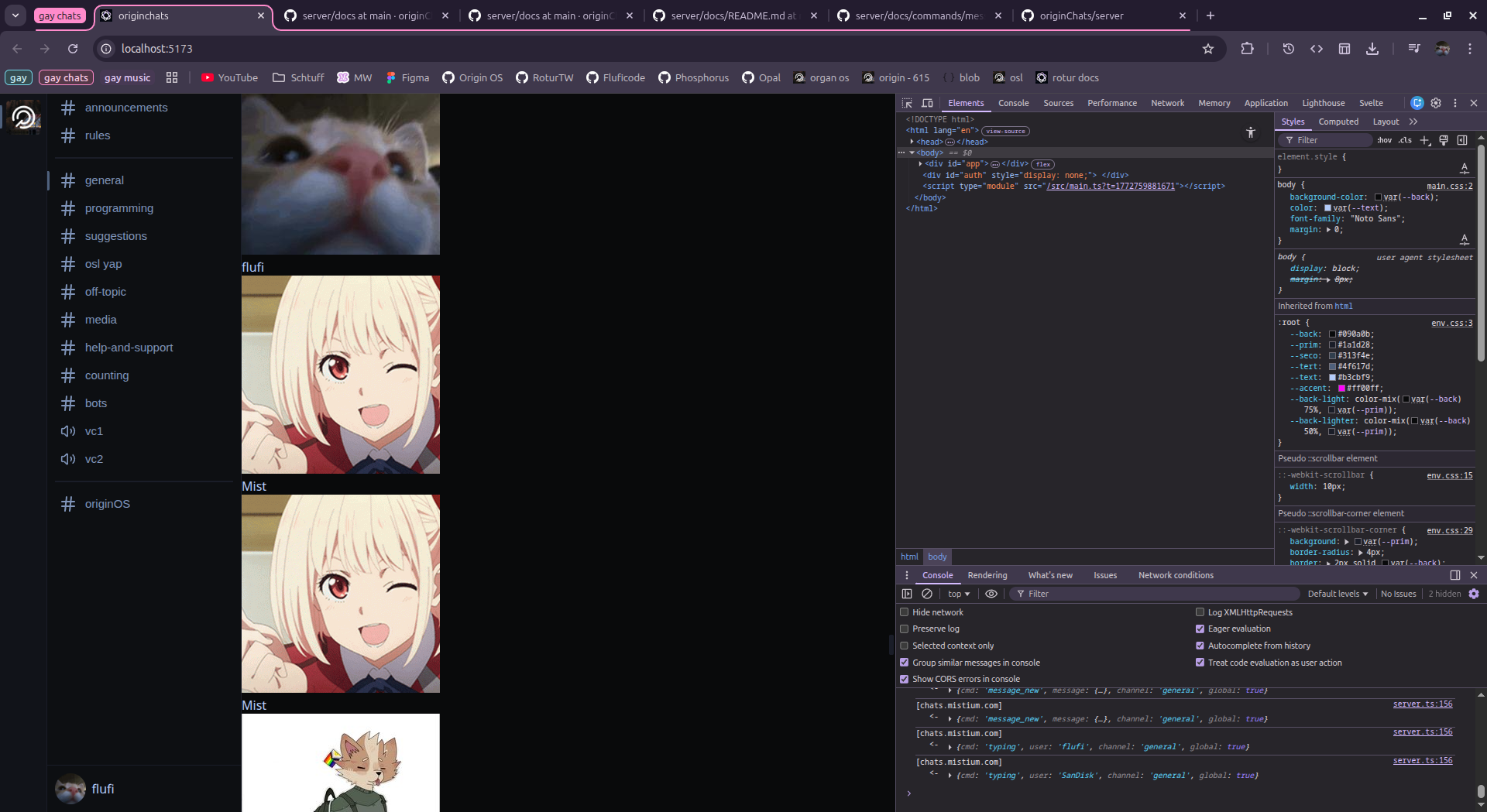Screen dimensions: 1487x812
Task: Click flufi's profile avatar at bottom
Action: pyautogui.click(x=70, y=789)
